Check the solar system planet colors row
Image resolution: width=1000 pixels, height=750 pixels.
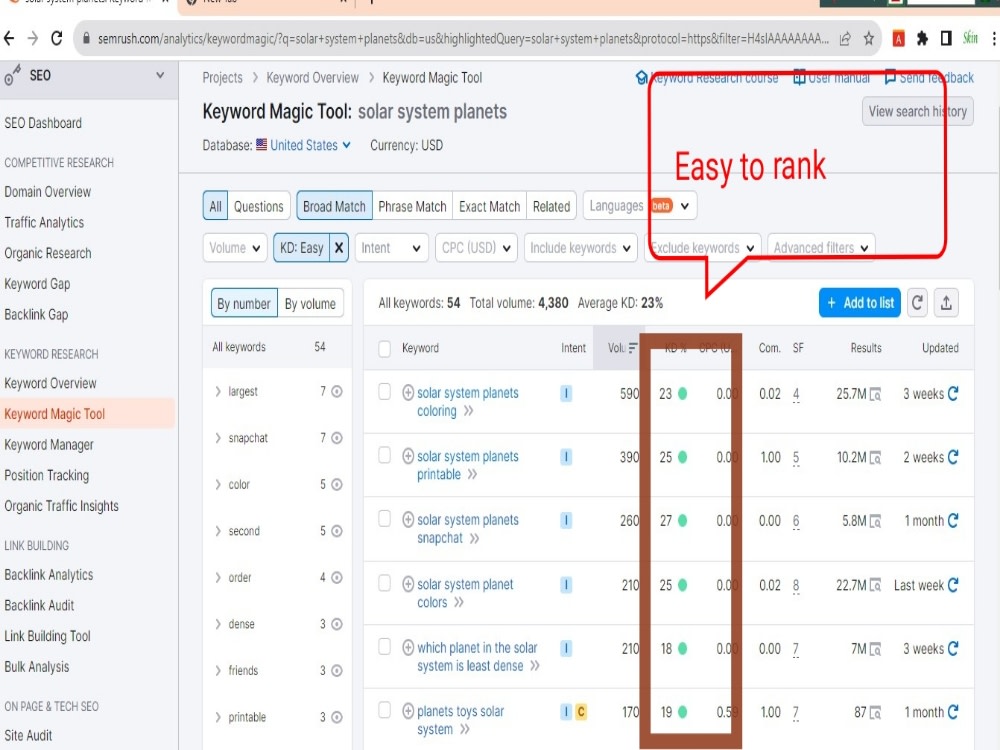[x=385, y=583]
